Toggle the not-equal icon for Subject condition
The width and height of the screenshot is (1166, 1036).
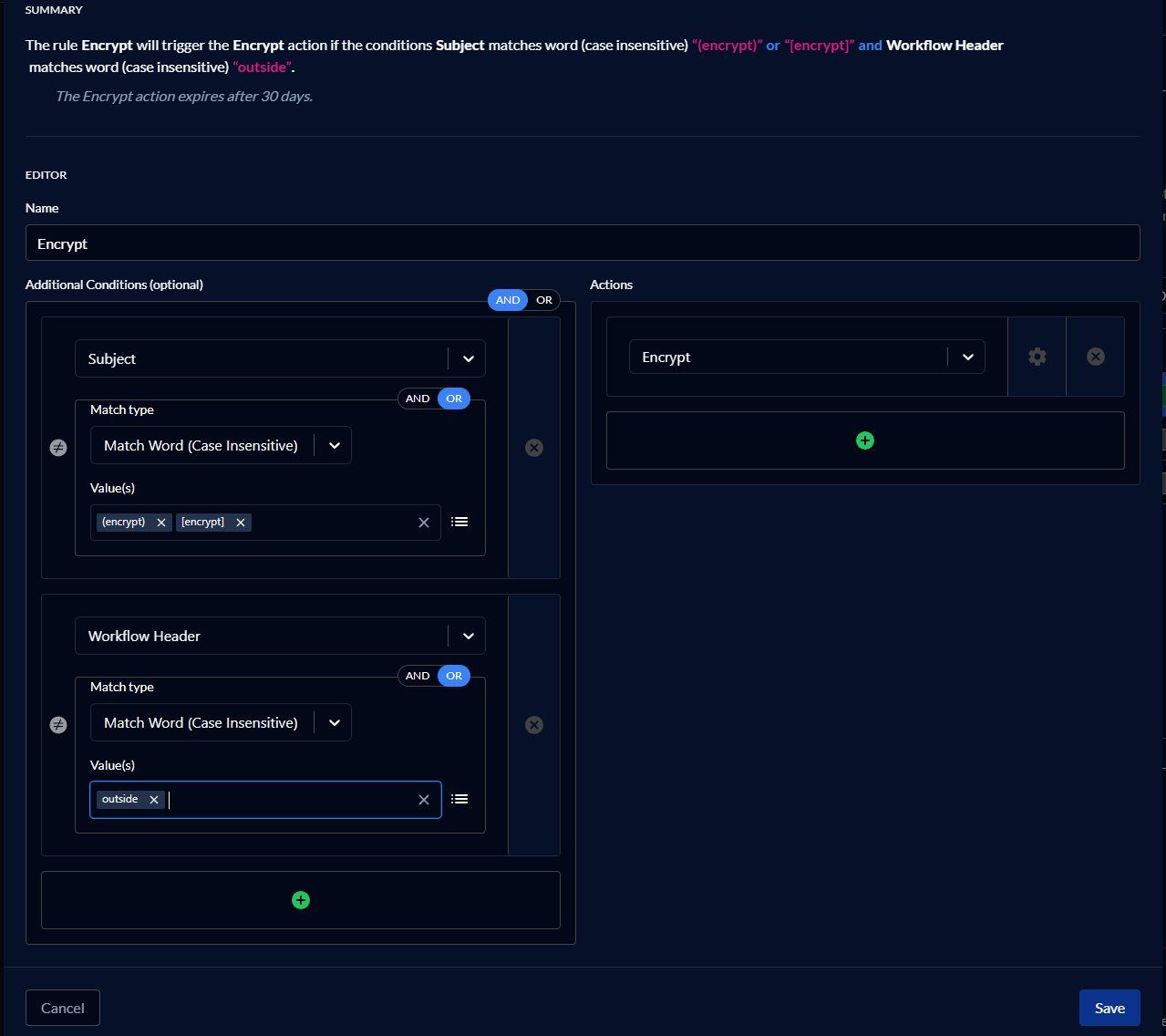point(57,448)
